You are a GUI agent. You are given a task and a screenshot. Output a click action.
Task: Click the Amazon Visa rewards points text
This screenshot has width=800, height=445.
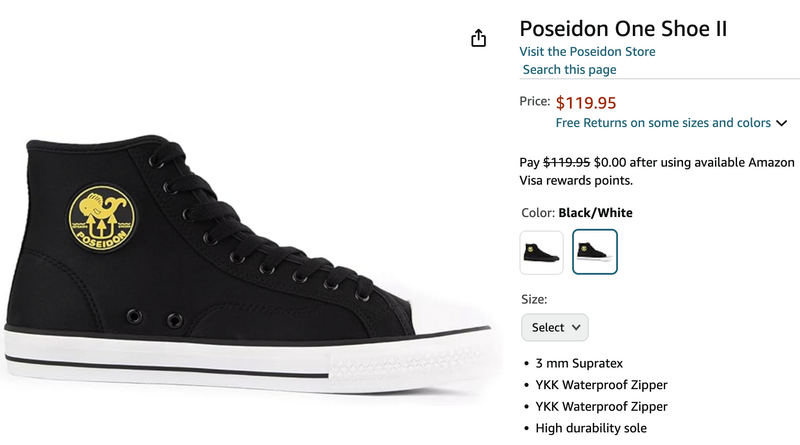click(657, 171)
